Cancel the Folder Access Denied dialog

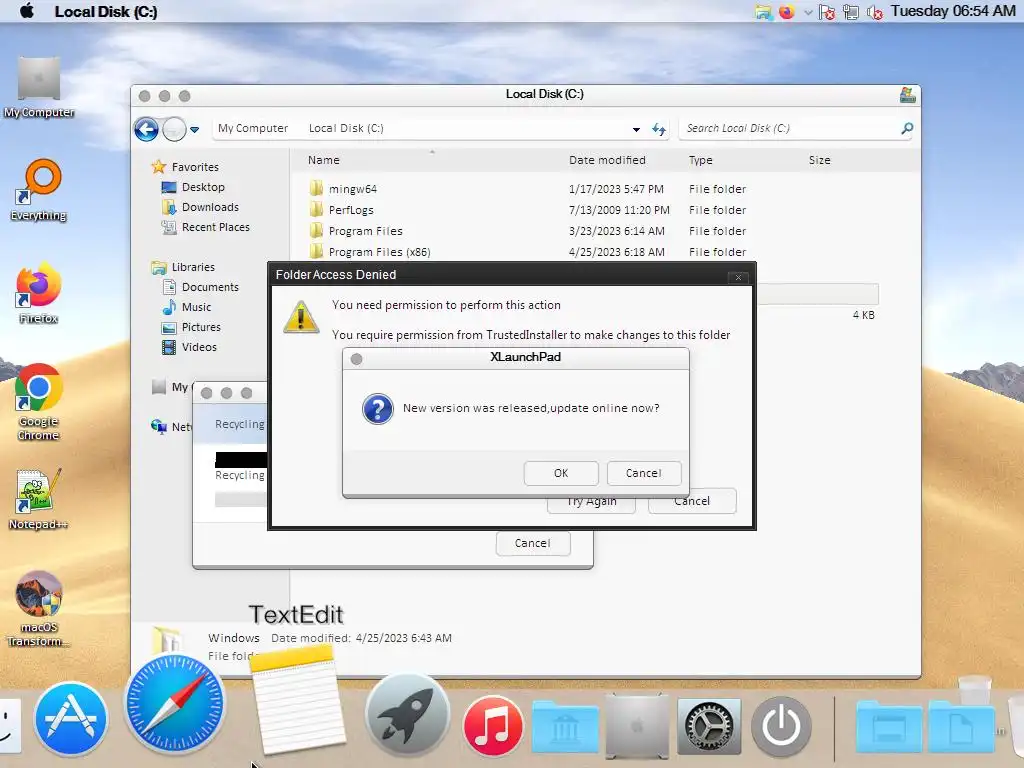point(692,502)
